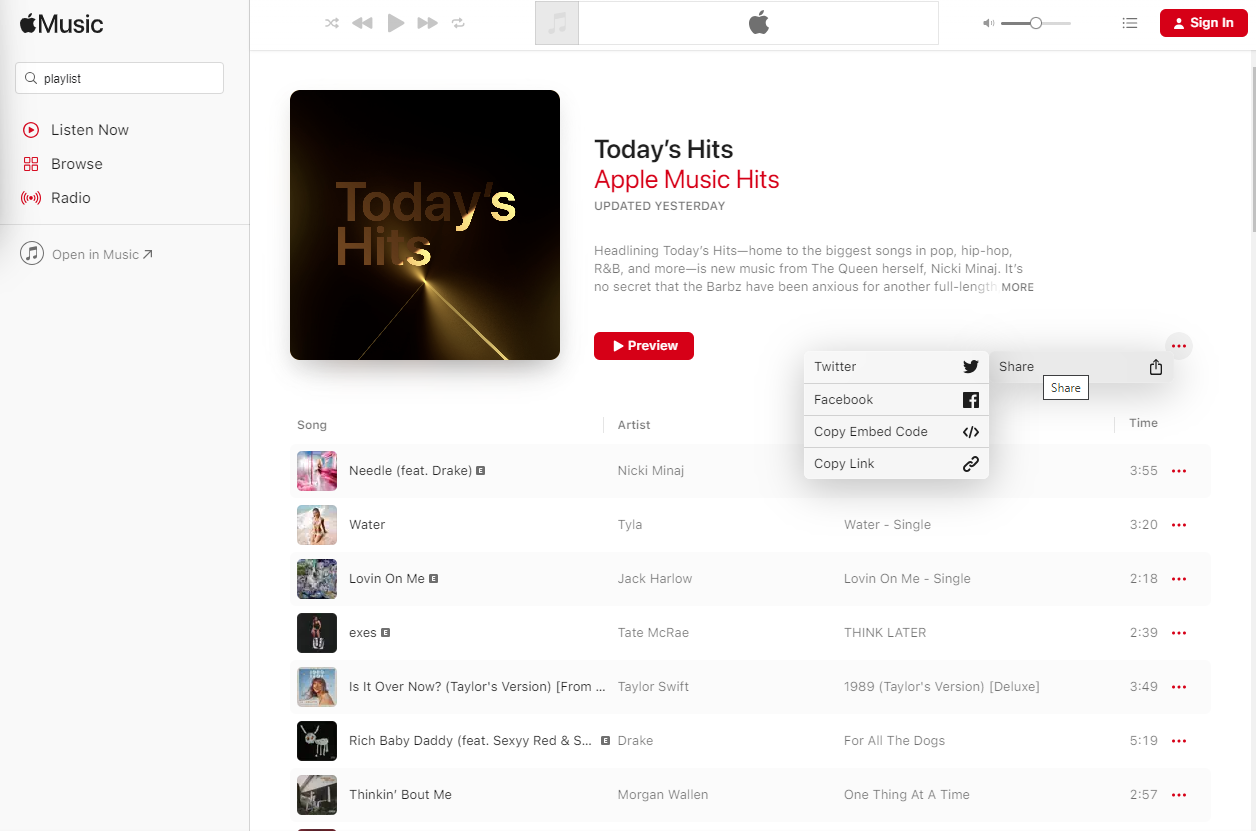Click the play button in top bar
Viewport: 1256px width, 831px height.
click(396, 23)
